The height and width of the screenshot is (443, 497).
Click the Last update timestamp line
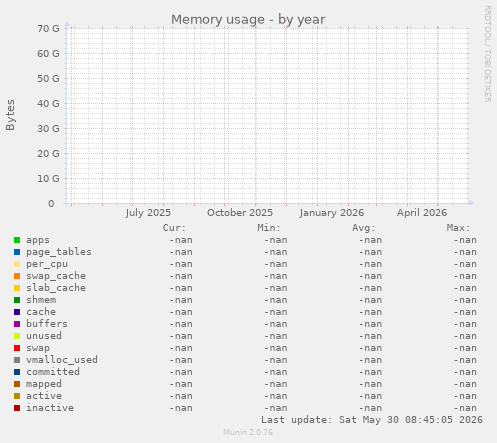point(372,420)
